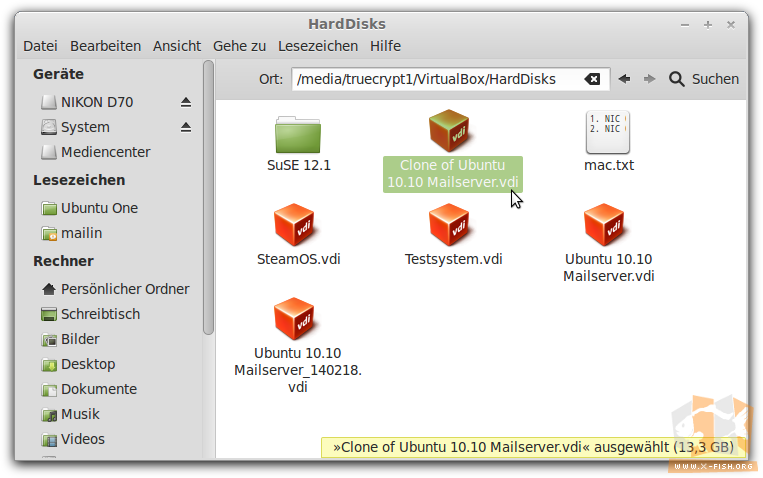Screen dimensions: 763x478
Task: Click the SteamOS.vdi file name label
Action: point(299,259)
